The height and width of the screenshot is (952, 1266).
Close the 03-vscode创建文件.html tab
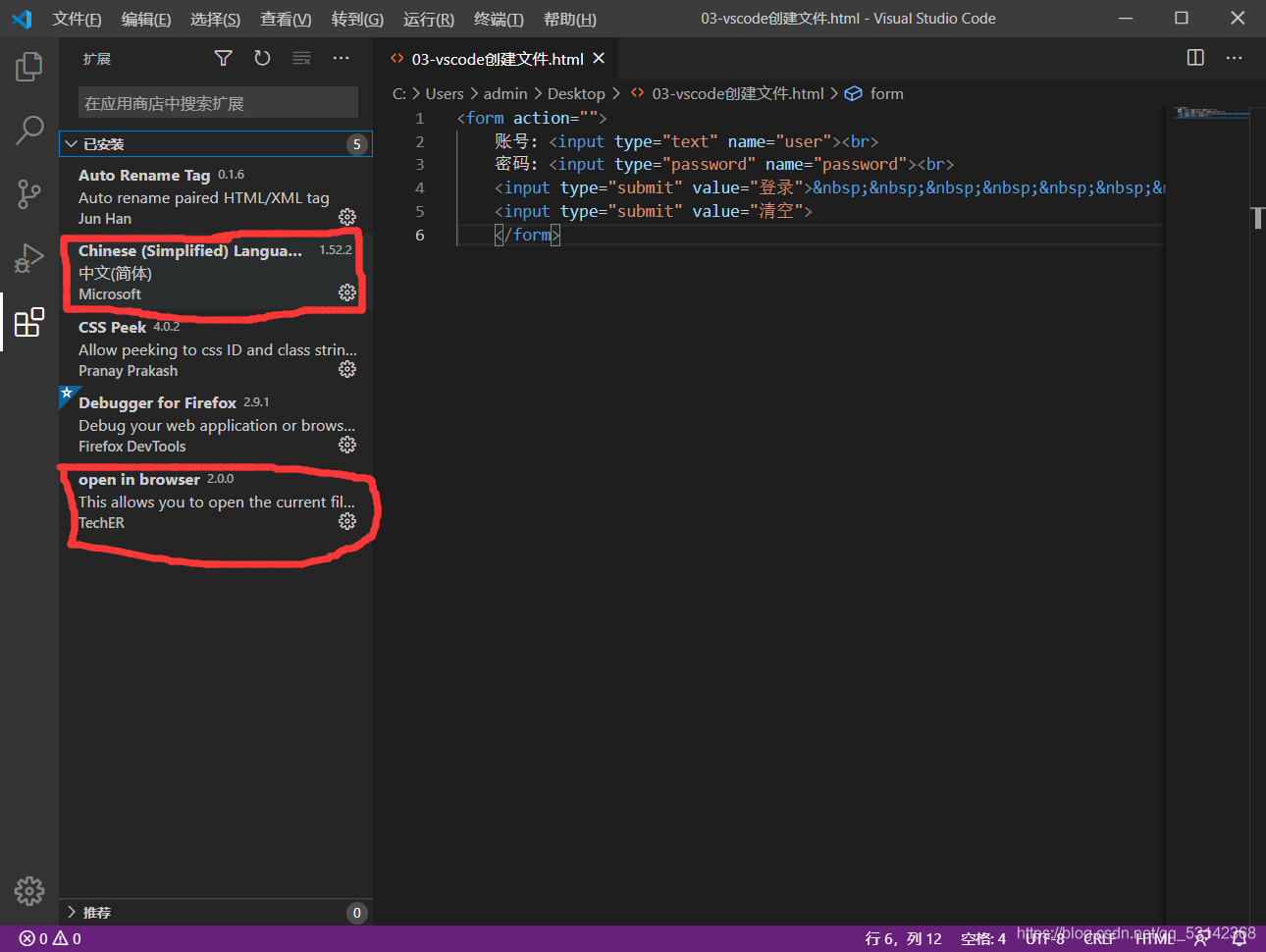(x=599, y=59)
